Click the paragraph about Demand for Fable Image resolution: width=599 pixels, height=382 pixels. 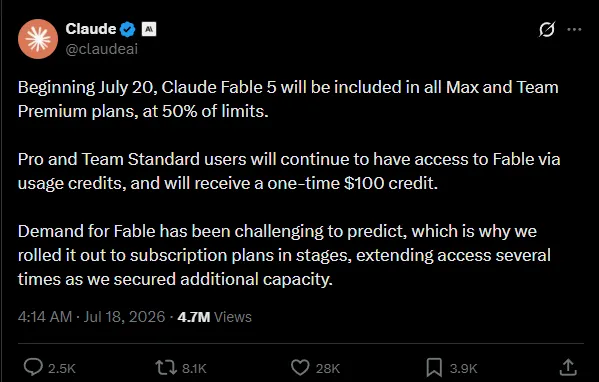(285, 255)
